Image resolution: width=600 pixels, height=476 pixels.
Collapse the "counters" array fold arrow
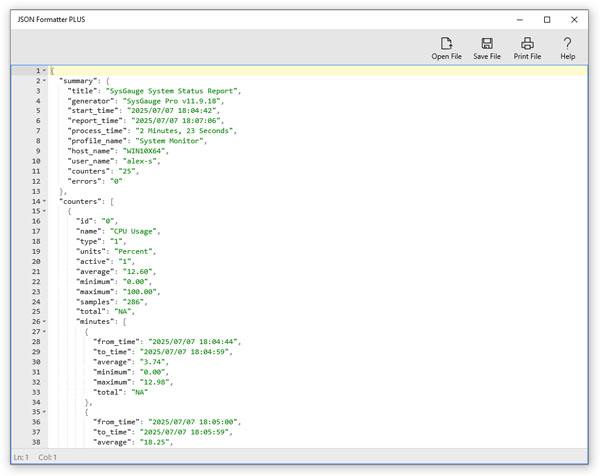click(44, 201)
